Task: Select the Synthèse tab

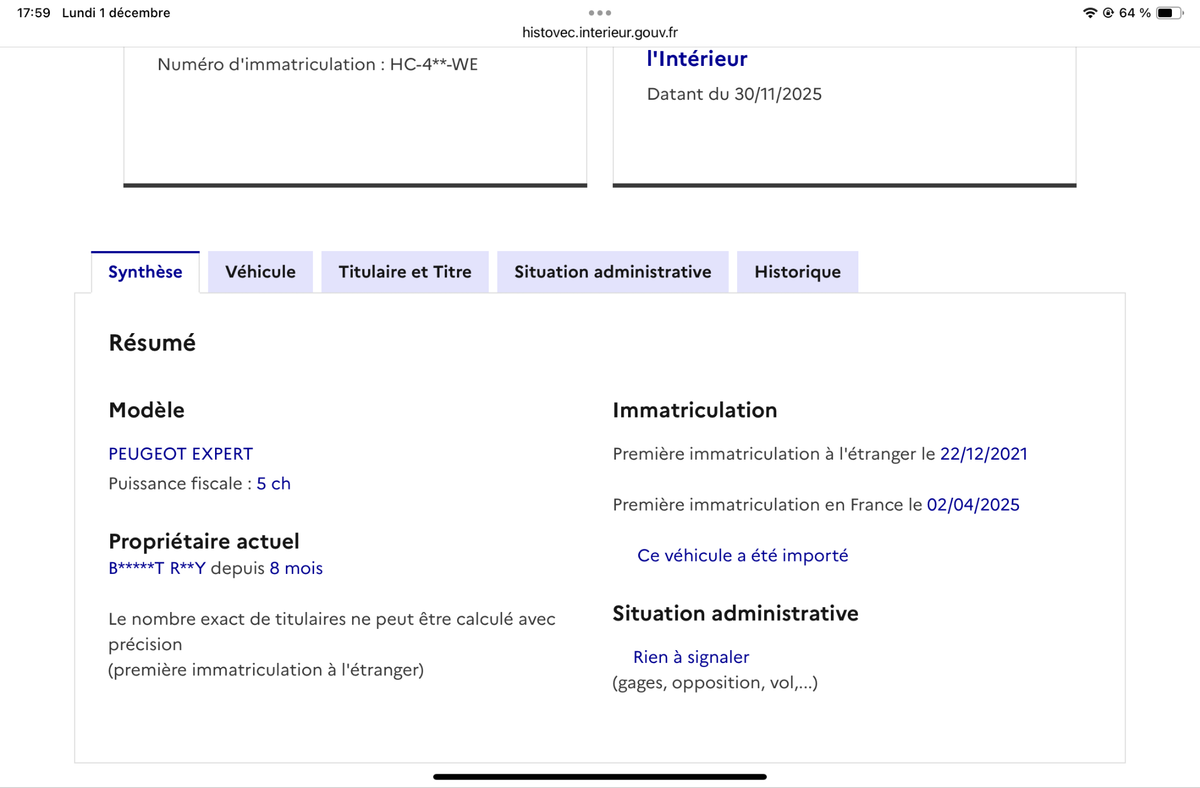Action: pos(145,272)
